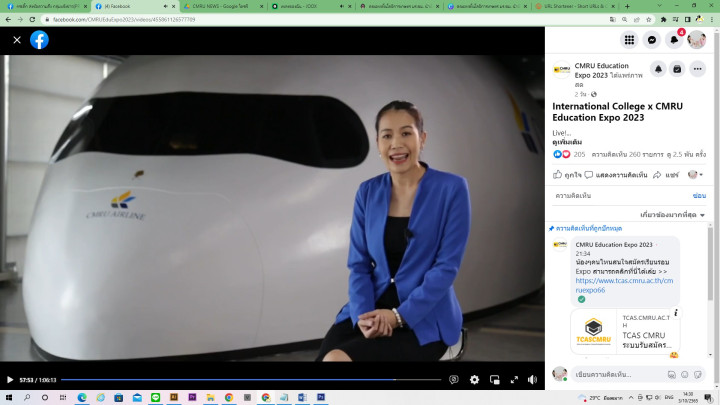Open Microsoft Edge from taskbar
Screen dimensions: 720x405
tap(82, 397)
